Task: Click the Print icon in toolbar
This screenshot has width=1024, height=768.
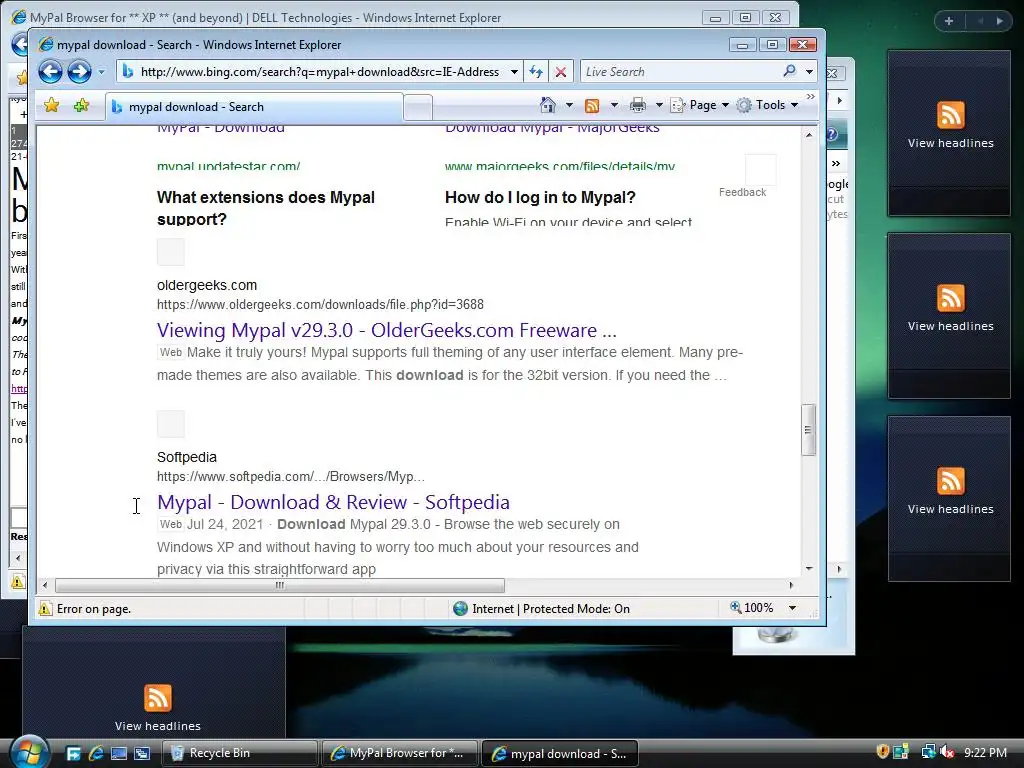Action: pyautogui.click(x=638, y=105)
